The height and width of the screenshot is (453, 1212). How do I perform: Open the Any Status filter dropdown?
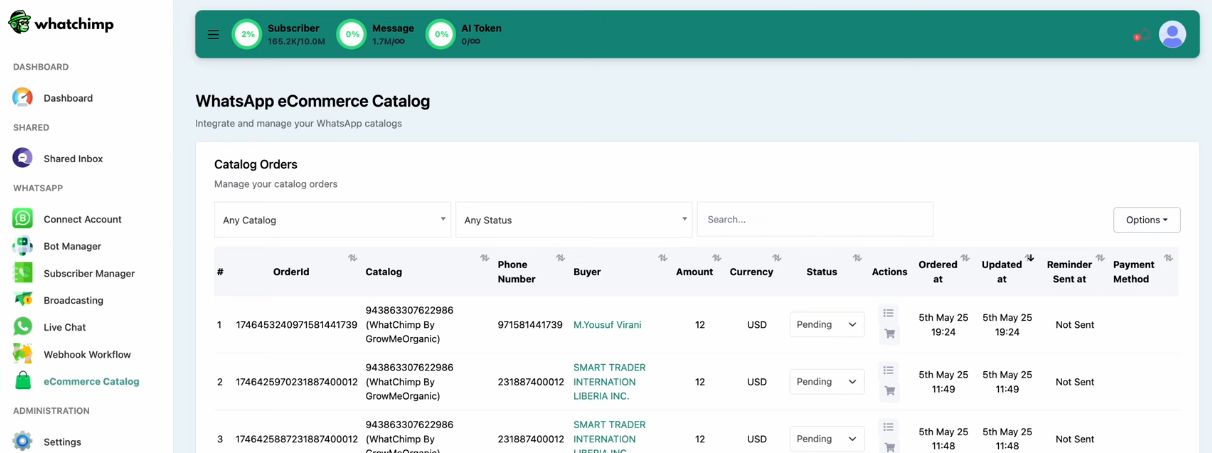click(x=574, y=220)
